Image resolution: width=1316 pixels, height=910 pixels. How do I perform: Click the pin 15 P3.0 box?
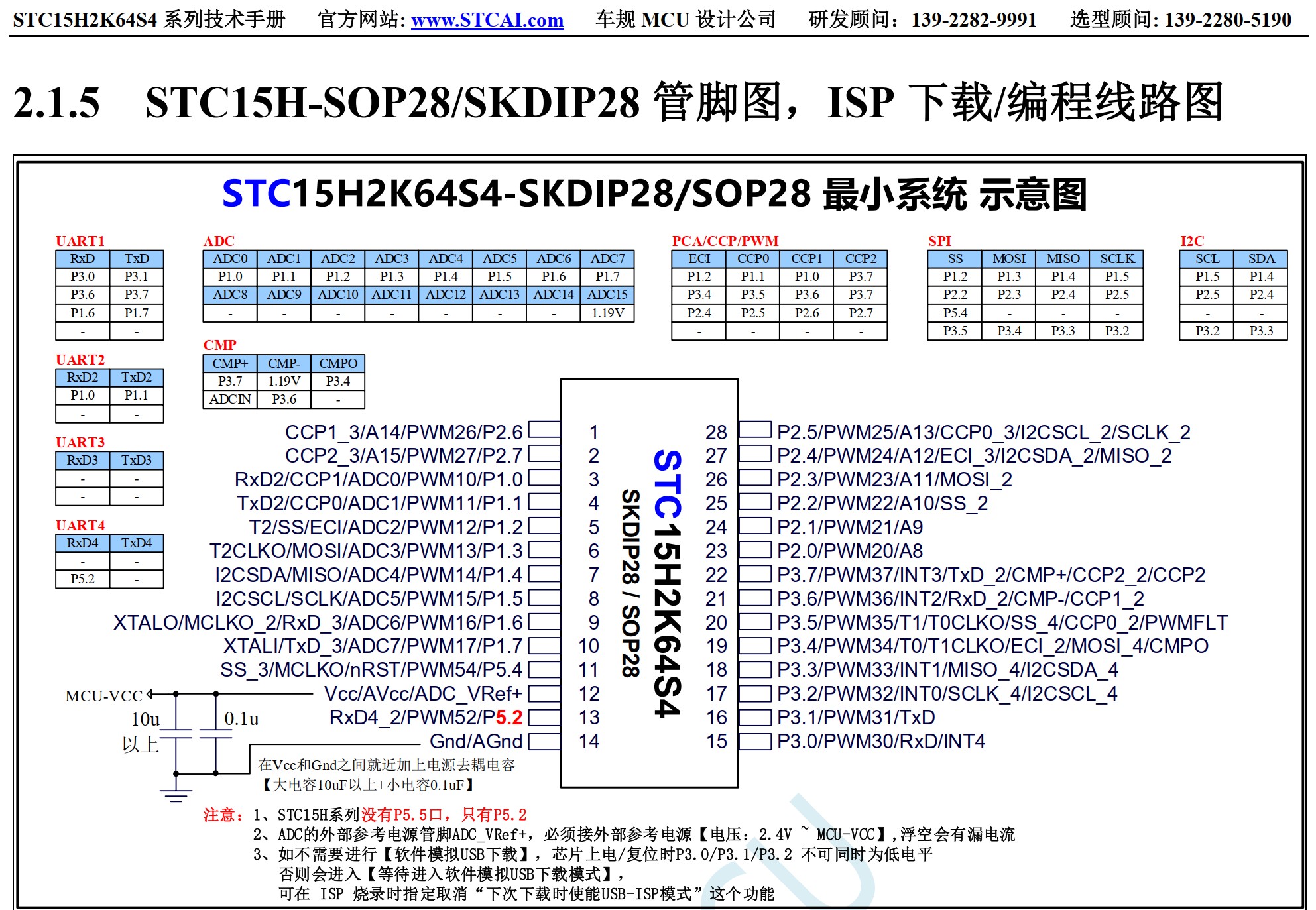[754, 741]
